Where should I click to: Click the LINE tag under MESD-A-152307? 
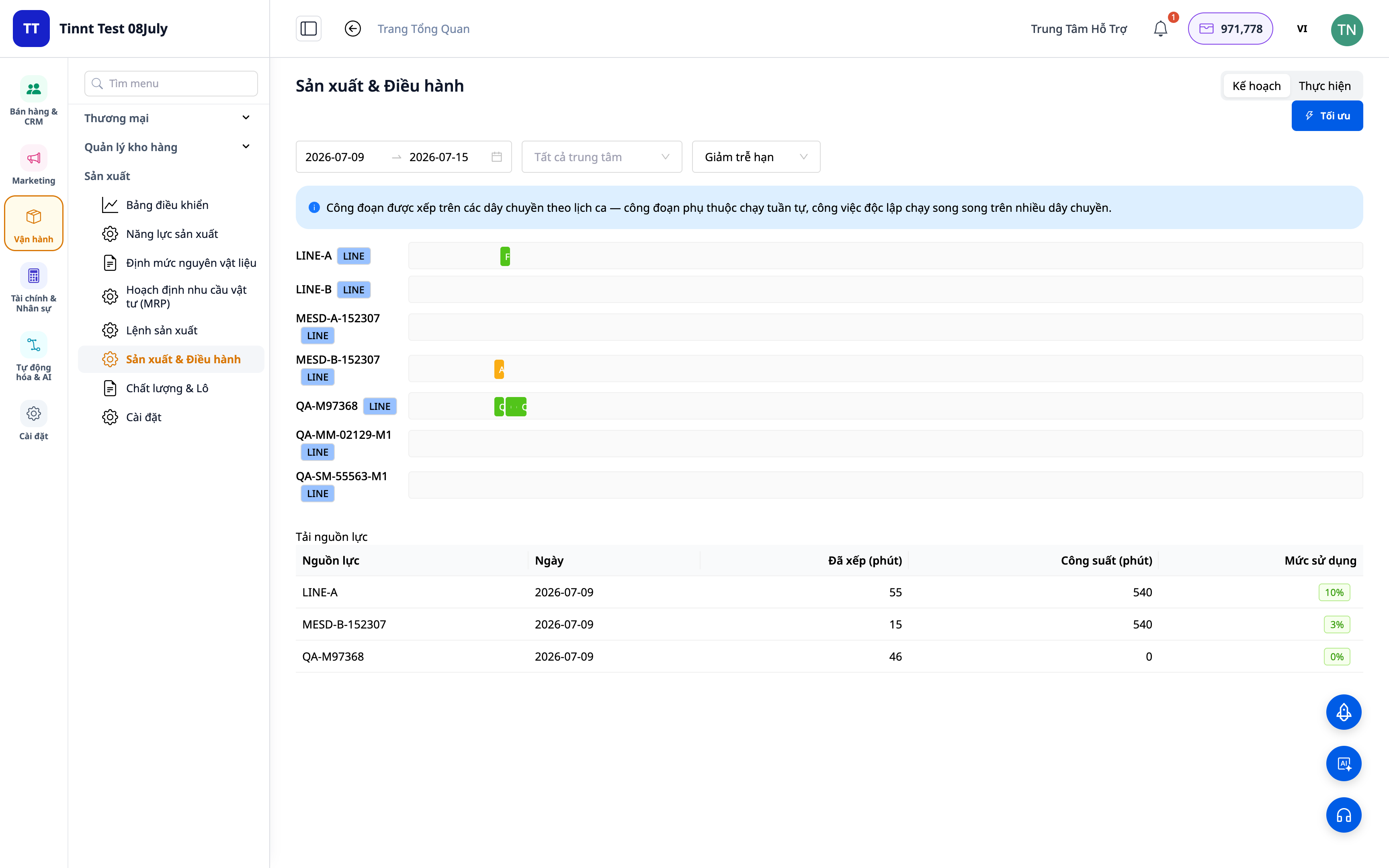[x=318, y=336]
